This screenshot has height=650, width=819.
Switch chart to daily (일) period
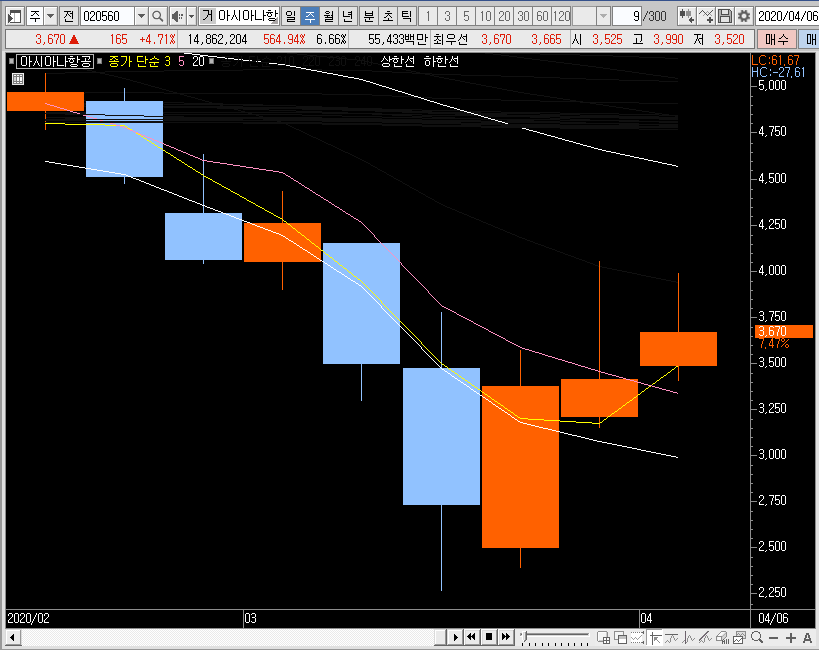(x=290, y=17)
